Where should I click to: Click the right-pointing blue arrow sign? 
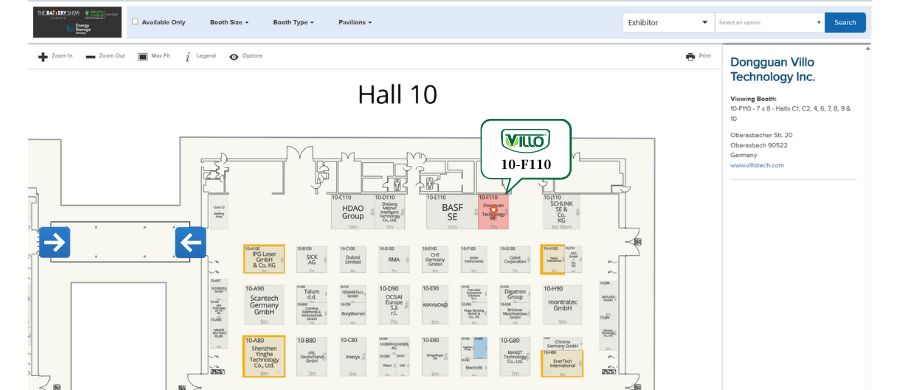click(x=55, y=242)
